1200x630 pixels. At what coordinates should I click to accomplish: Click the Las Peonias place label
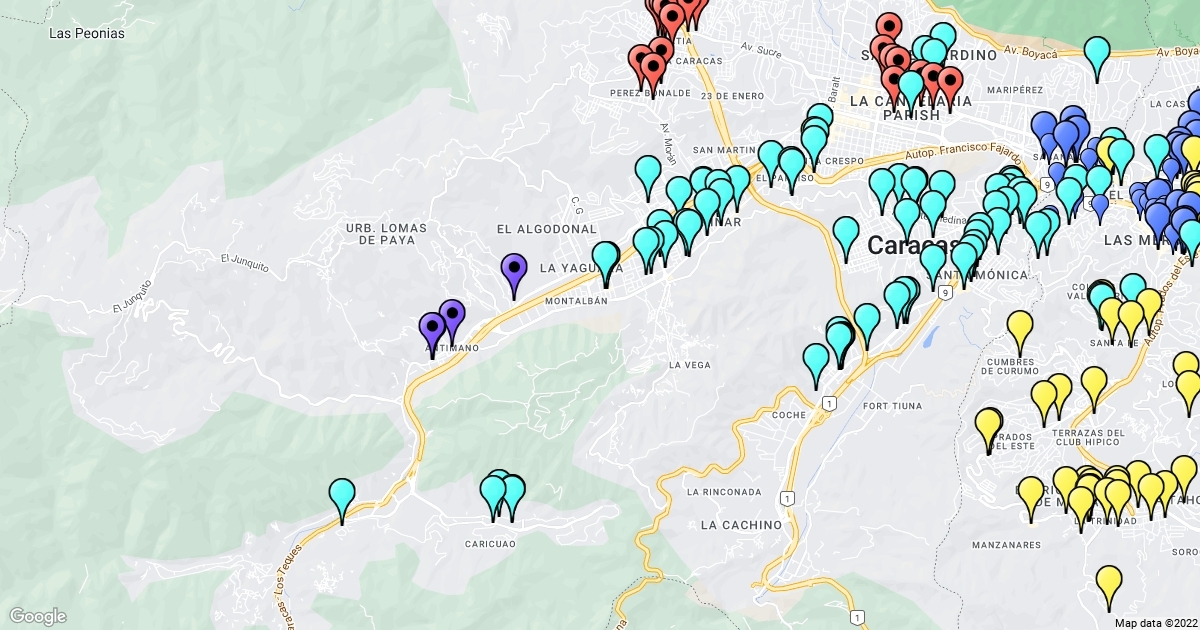[x=87, y=33]
